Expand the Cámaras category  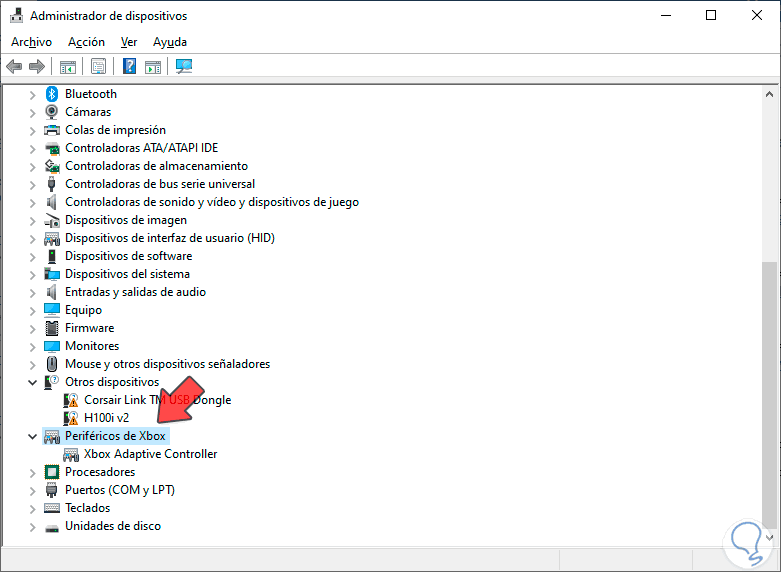[x=32, y=113]
